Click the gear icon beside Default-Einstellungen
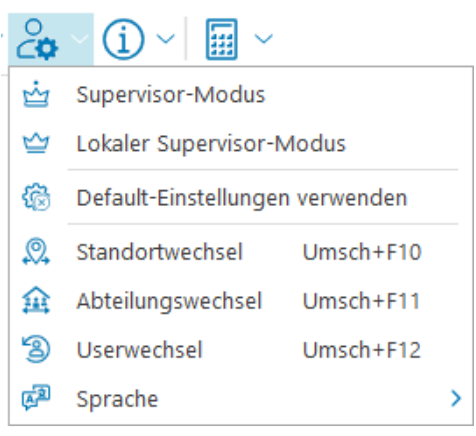 (36, 197)
